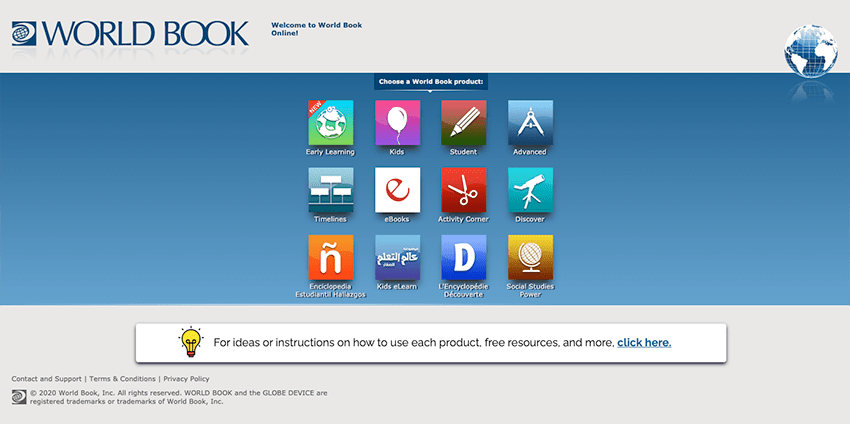Open the Timelines product icon
Screen dimensions: 850x424
(x=331, y=190)
